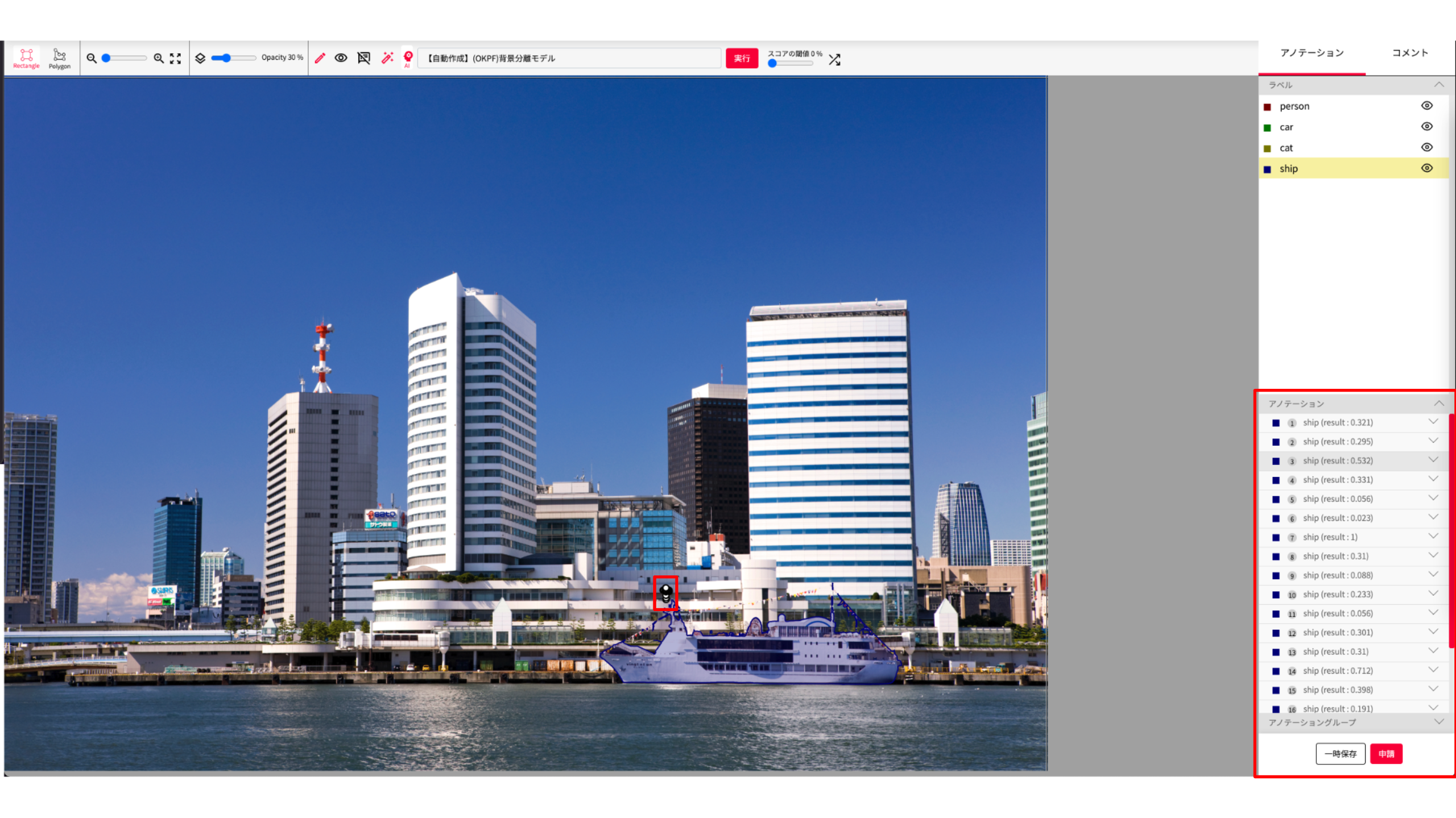Hide the ship label annotations
Viewport: 1456px width, 818px height.
click(1426, 168)
